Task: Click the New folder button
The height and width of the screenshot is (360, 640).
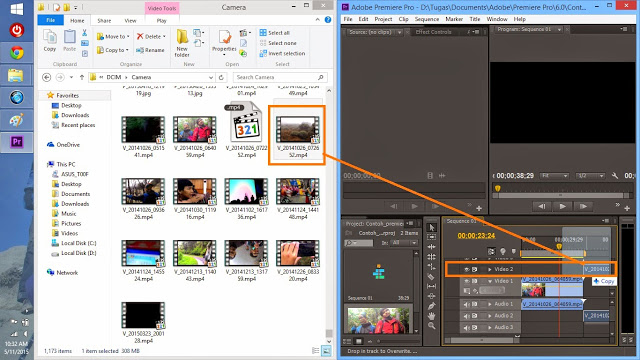Action: coord(182,43)
